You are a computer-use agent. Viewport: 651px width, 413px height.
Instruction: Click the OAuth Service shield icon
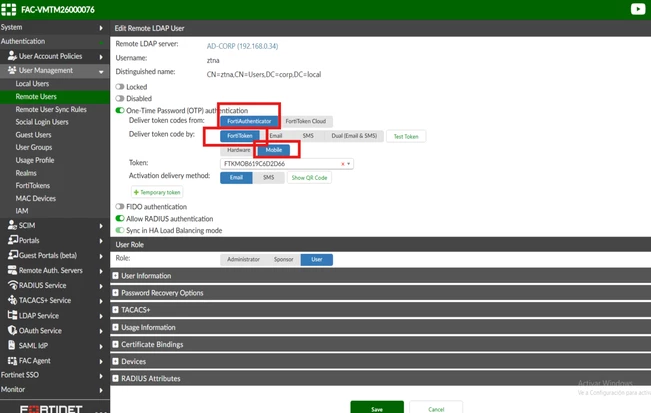pos(12,330)
